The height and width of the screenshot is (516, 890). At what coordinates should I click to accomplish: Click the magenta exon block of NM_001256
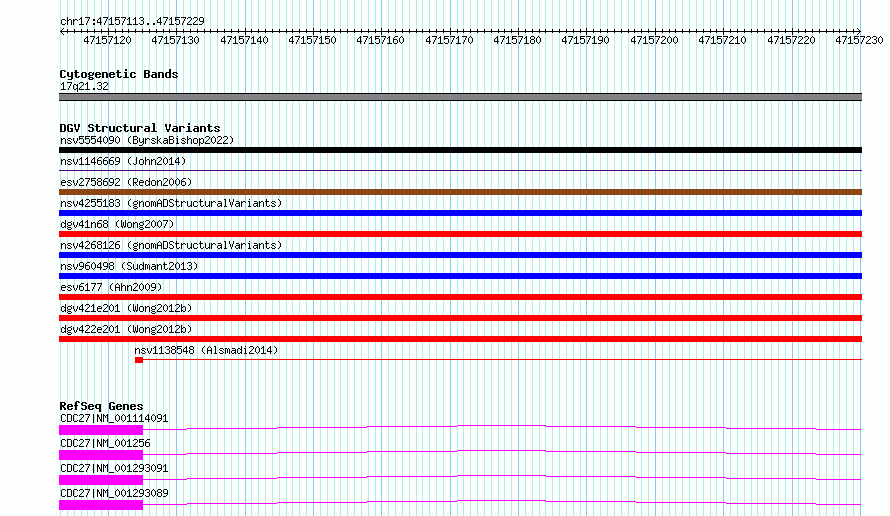coord(101,455)
